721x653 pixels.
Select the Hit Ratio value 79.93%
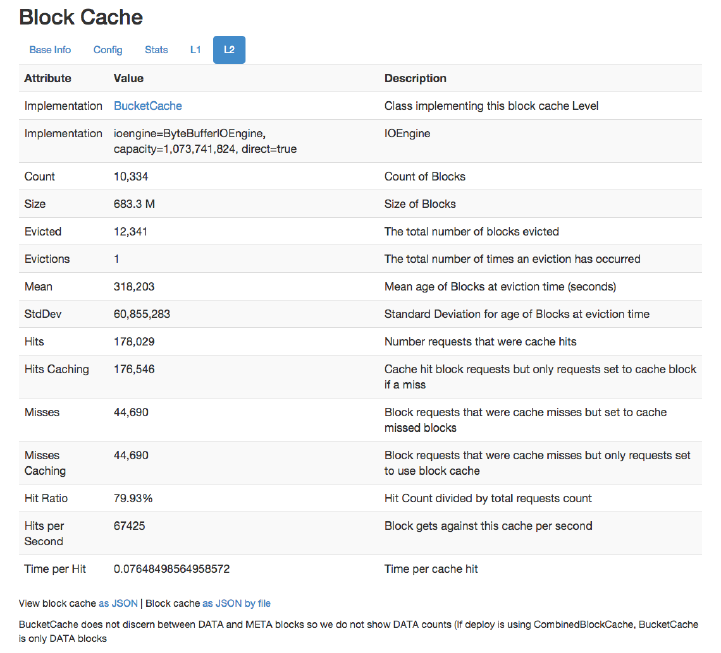click(133, 498)
